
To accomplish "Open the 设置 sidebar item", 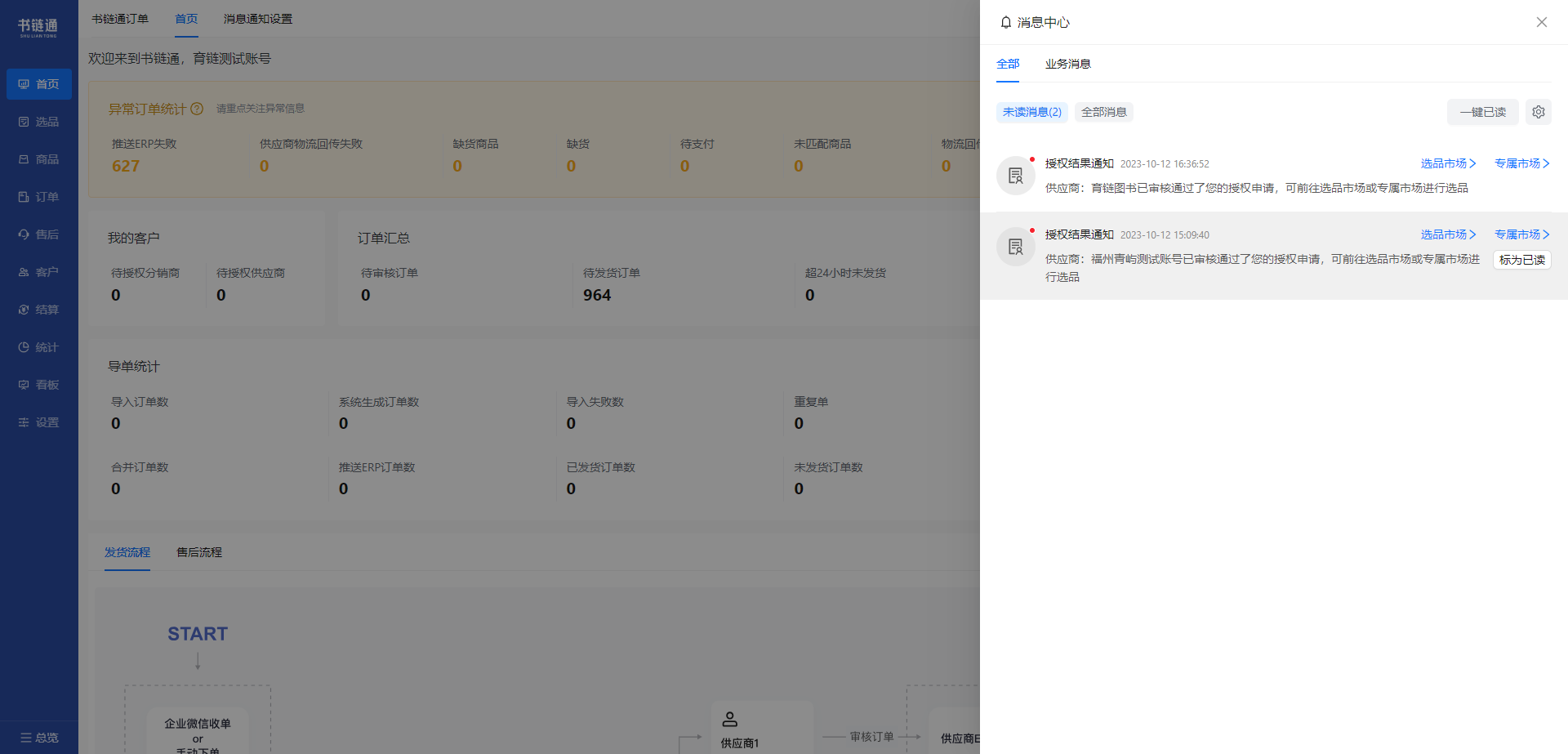I will pyautogui.click(x=39, y=422).
